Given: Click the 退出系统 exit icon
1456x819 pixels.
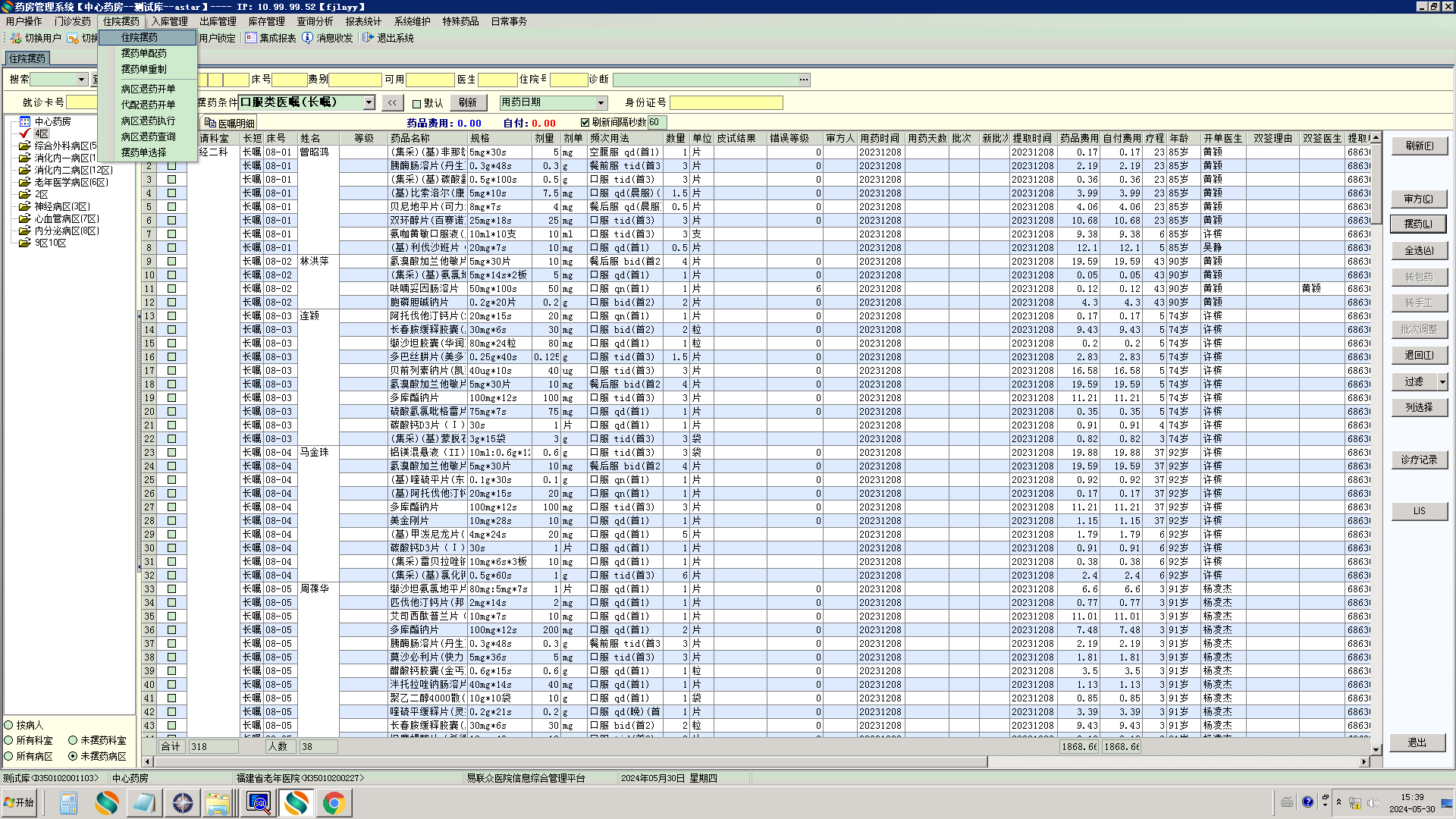Looking at the screenshot, I should (x=368, y=38).
